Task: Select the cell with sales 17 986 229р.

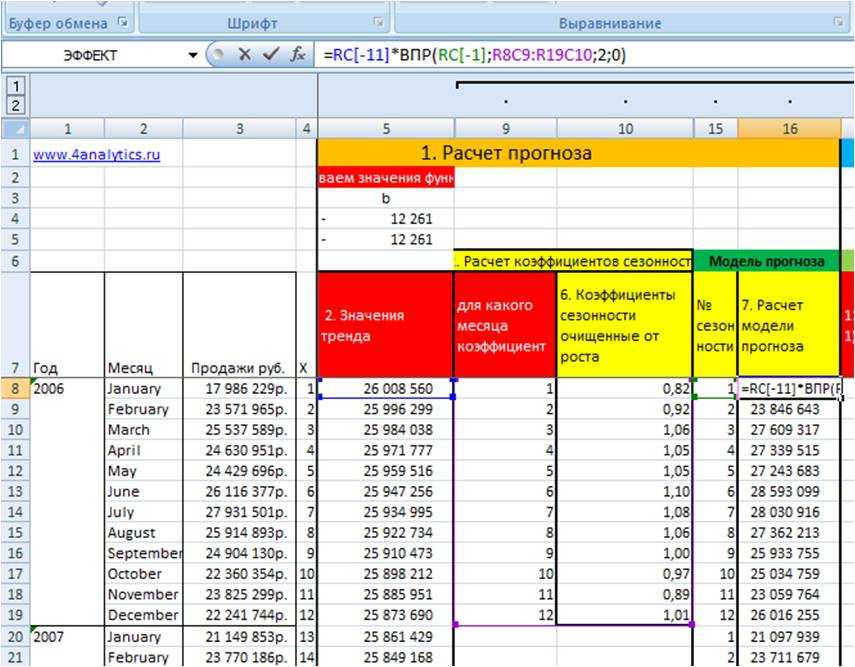Action: pos(239,389)
